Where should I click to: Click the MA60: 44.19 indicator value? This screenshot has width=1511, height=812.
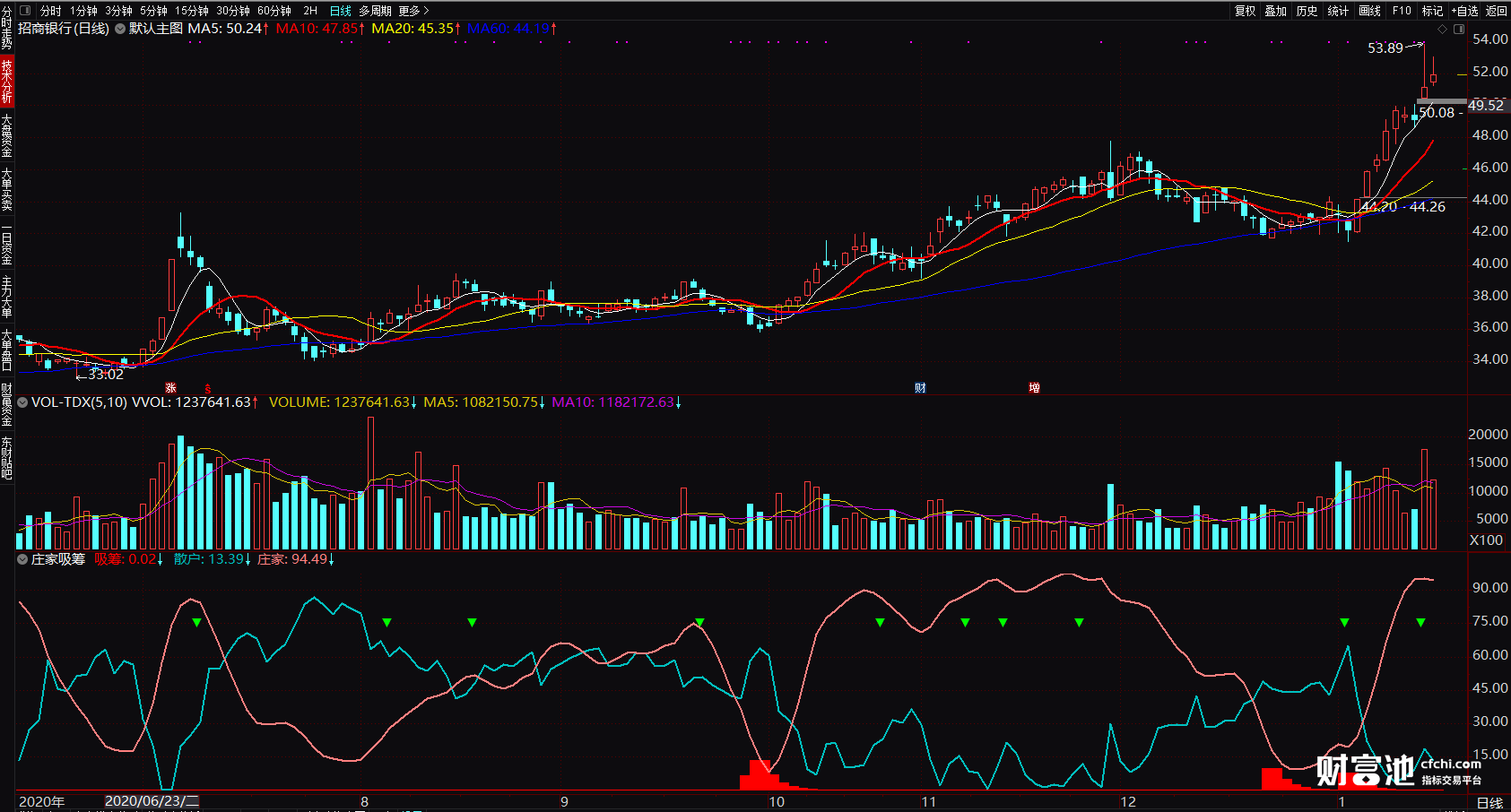511,29
